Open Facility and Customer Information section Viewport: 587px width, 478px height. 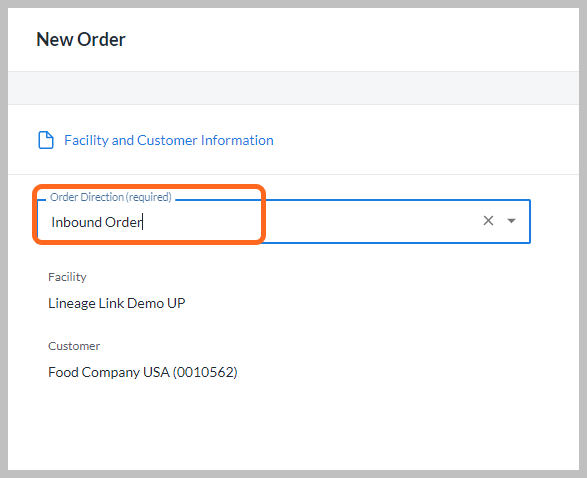[169, 140]
